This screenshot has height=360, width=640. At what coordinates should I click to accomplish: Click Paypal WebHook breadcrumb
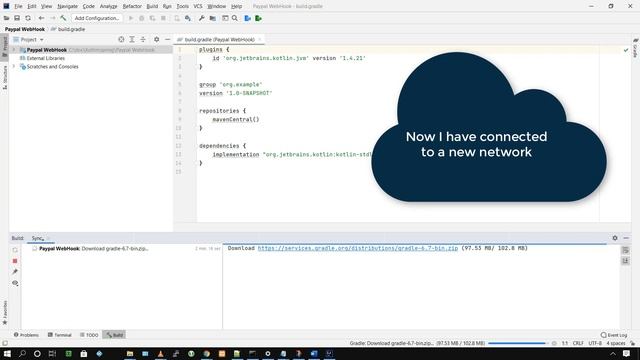[x=24, y=29]
